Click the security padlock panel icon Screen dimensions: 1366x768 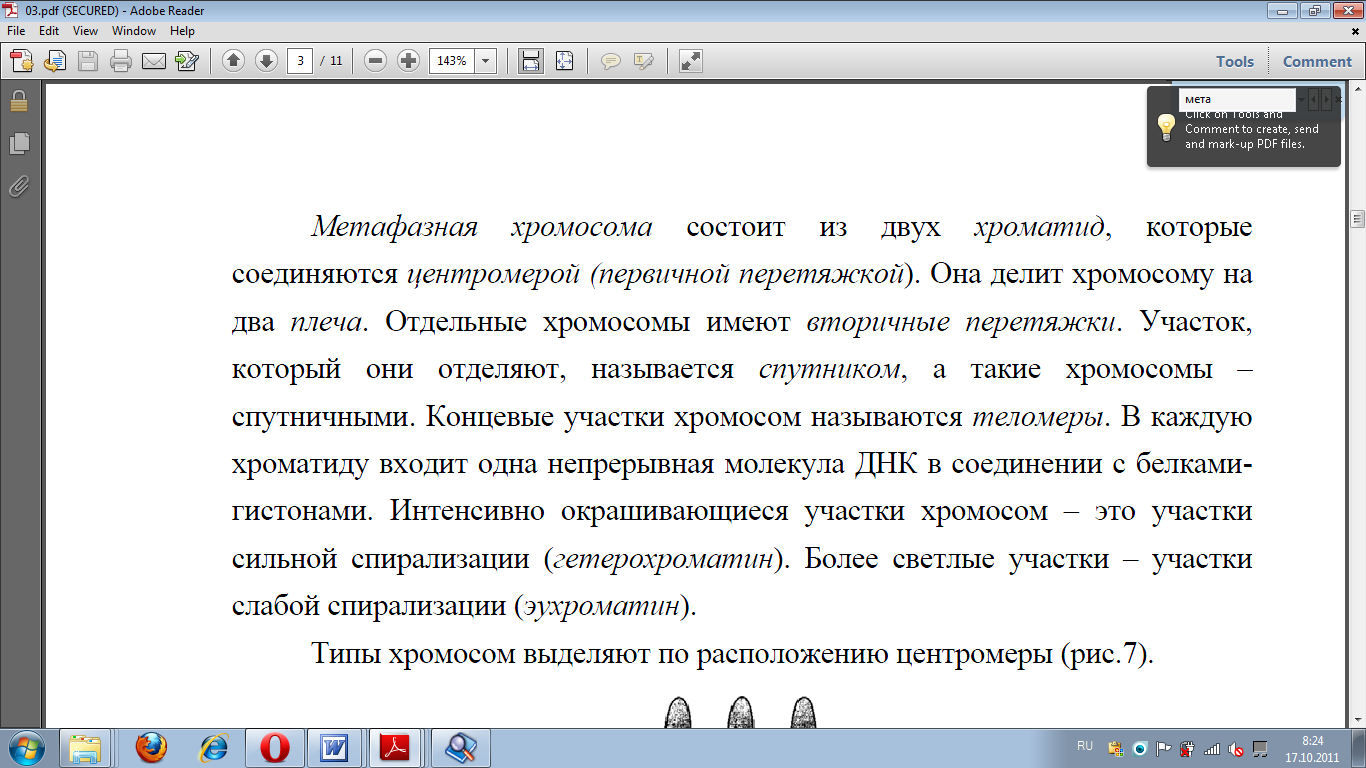coord(19,101)
